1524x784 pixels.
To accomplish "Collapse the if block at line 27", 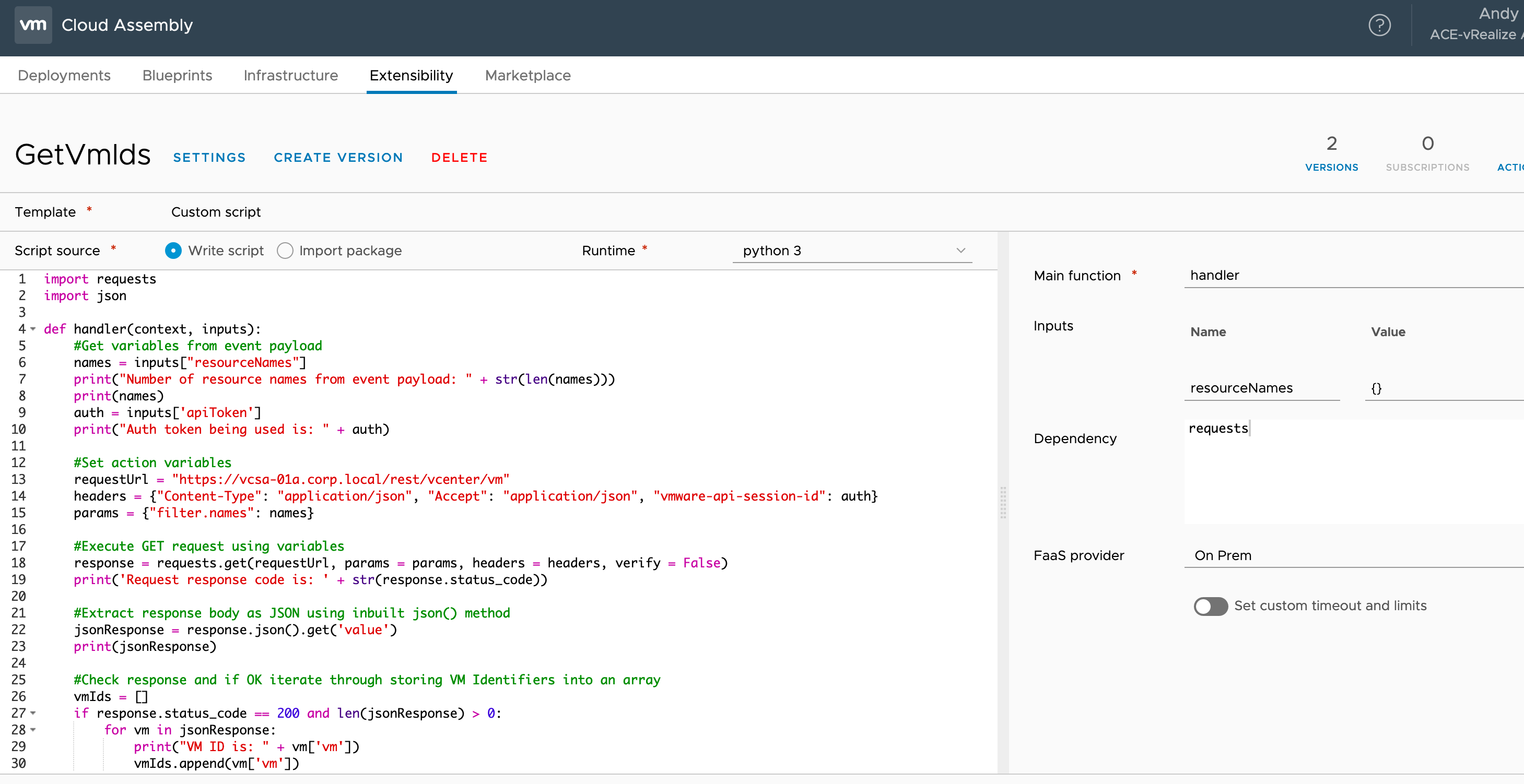I will click(33, 713).
